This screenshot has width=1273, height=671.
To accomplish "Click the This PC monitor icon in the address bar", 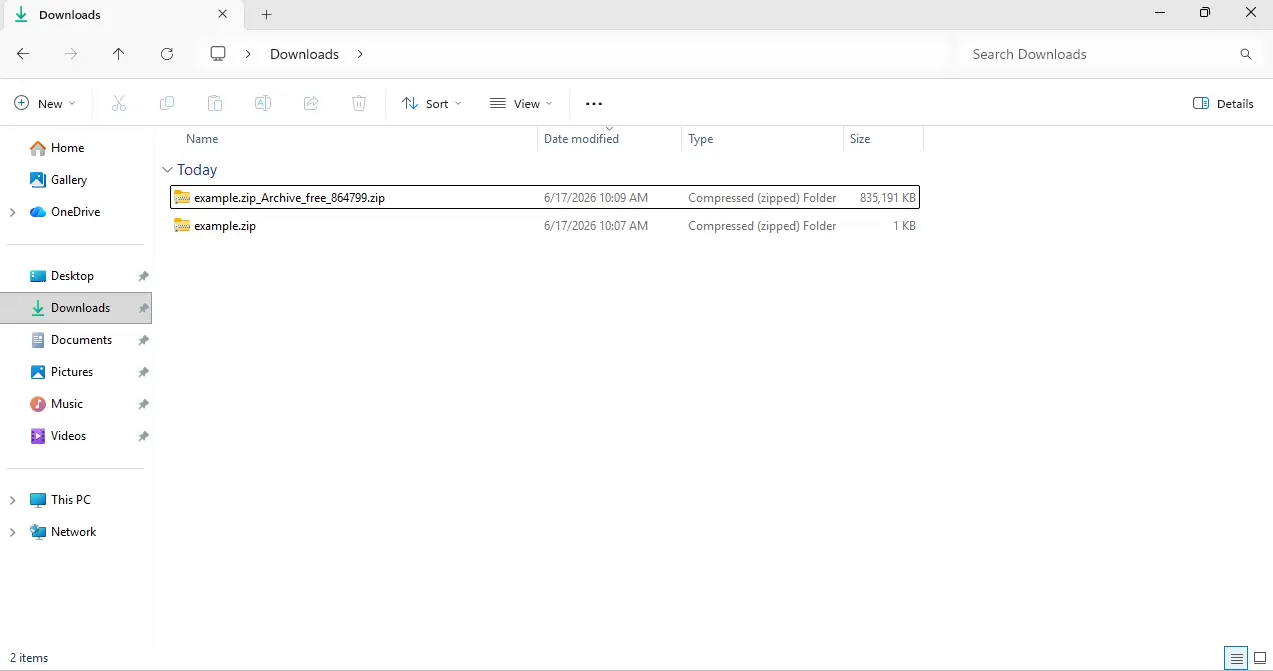I will click(x=218, y=54).
